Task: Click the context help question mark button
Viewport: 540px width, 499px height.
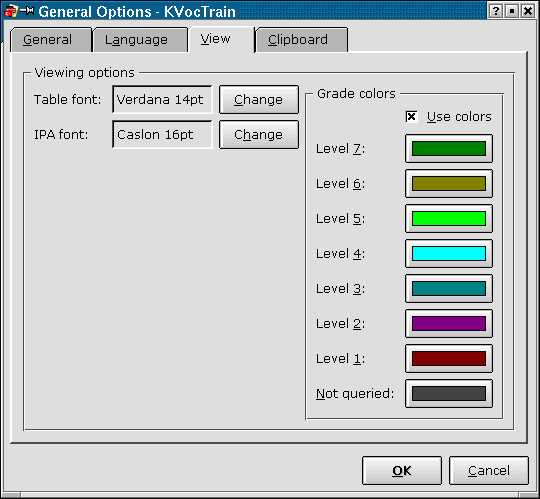Action: 496,11
